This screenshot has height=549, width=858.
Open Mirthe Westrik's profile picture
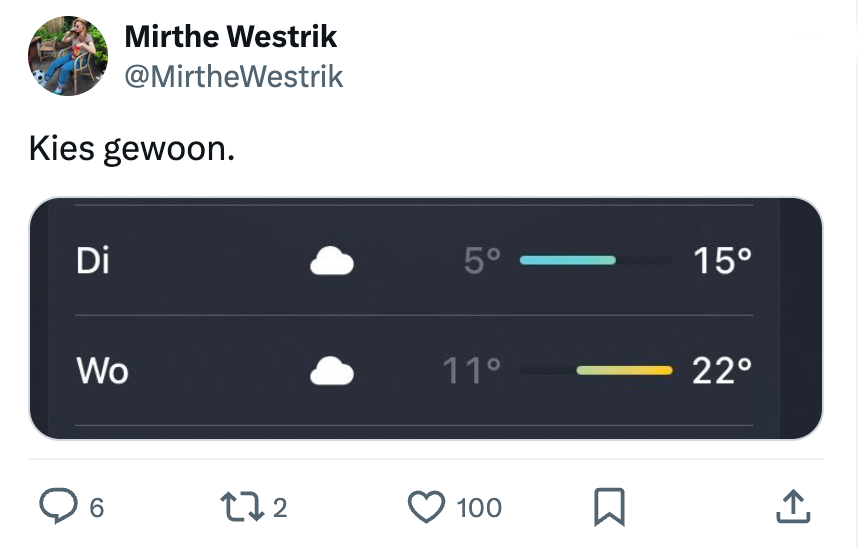point(67,56)
